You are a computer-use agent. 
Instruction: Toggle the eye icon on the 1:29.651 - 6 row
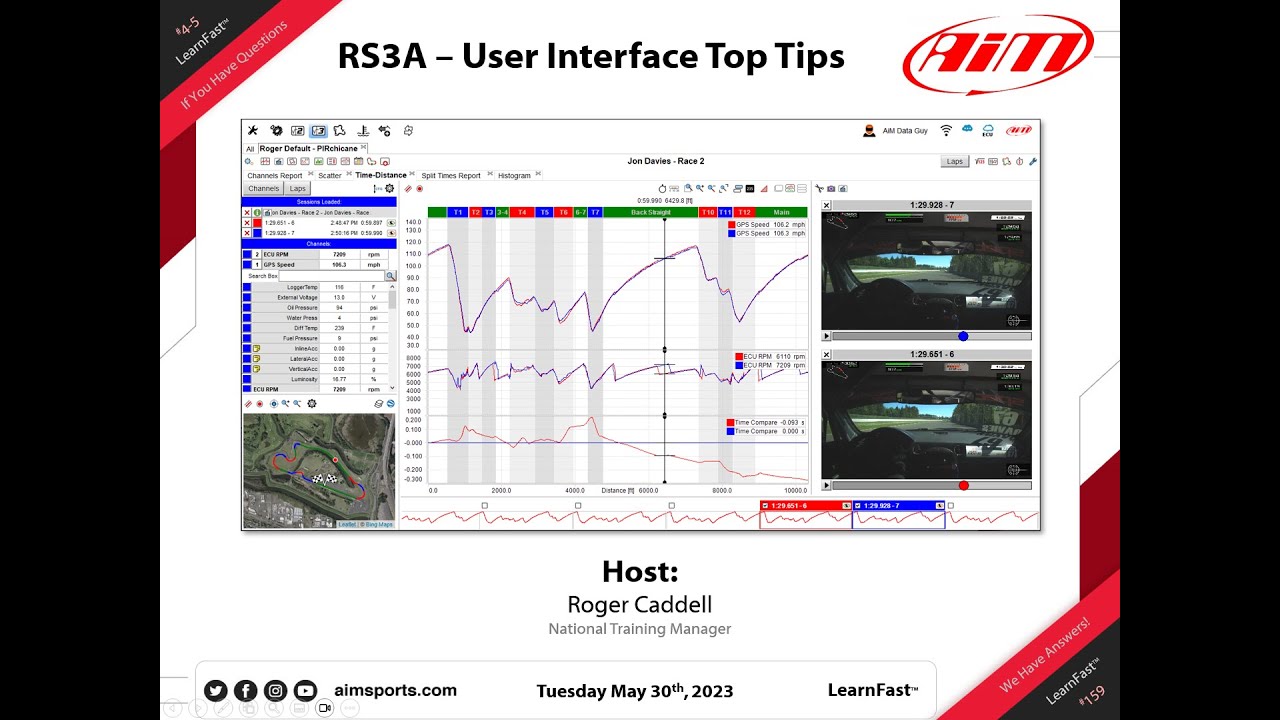(x=391, y=222)
